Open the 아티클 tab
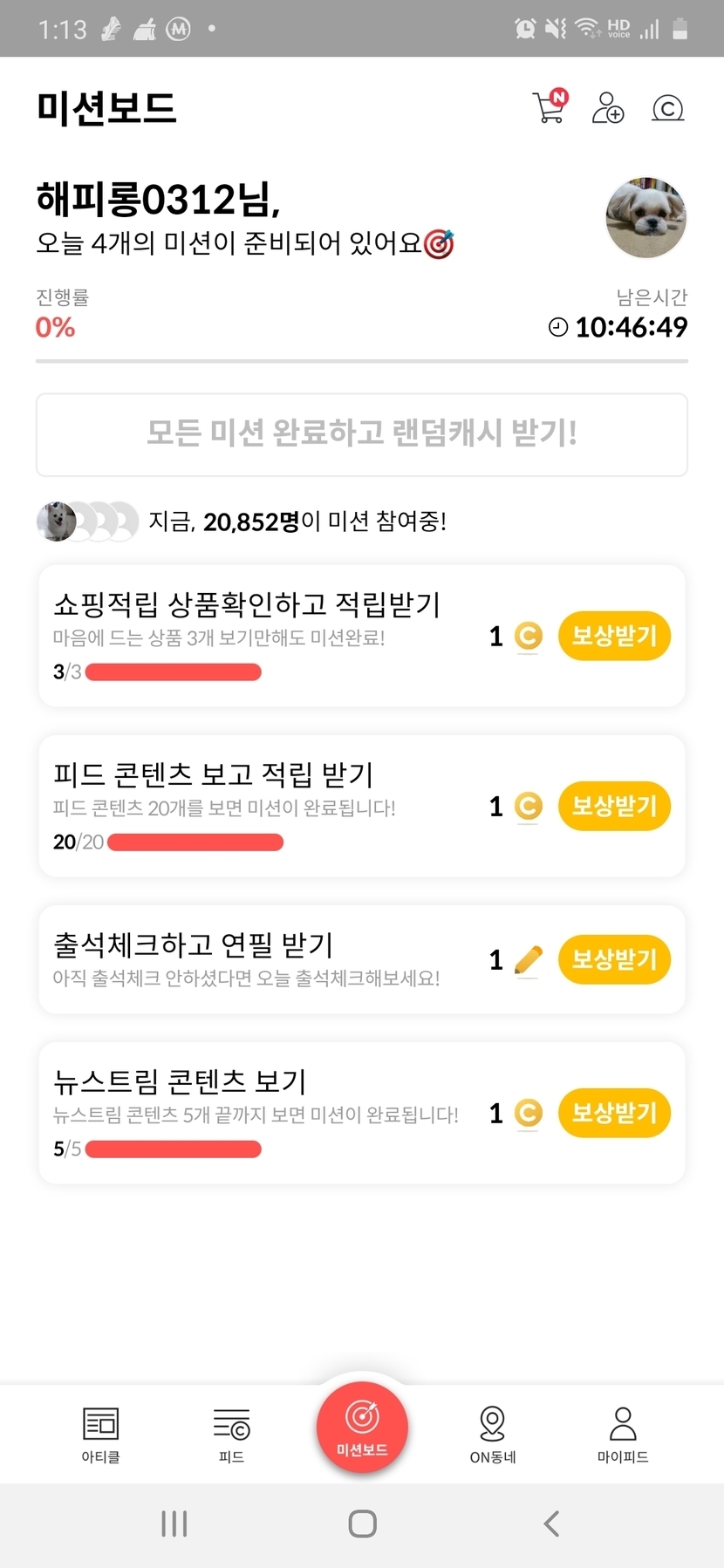The height and width of the screenshot is (1568, 724). [100, 1434]
